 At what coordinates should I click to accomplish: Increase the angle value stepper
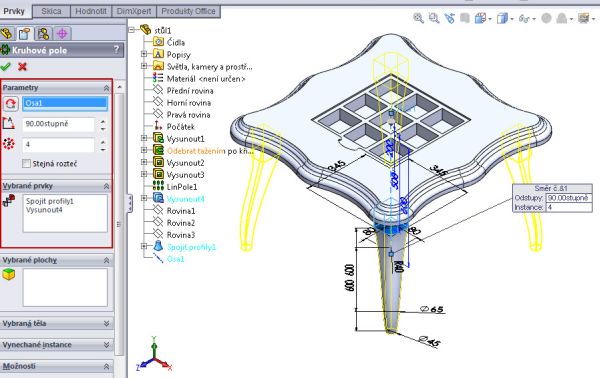coord(103,121)
